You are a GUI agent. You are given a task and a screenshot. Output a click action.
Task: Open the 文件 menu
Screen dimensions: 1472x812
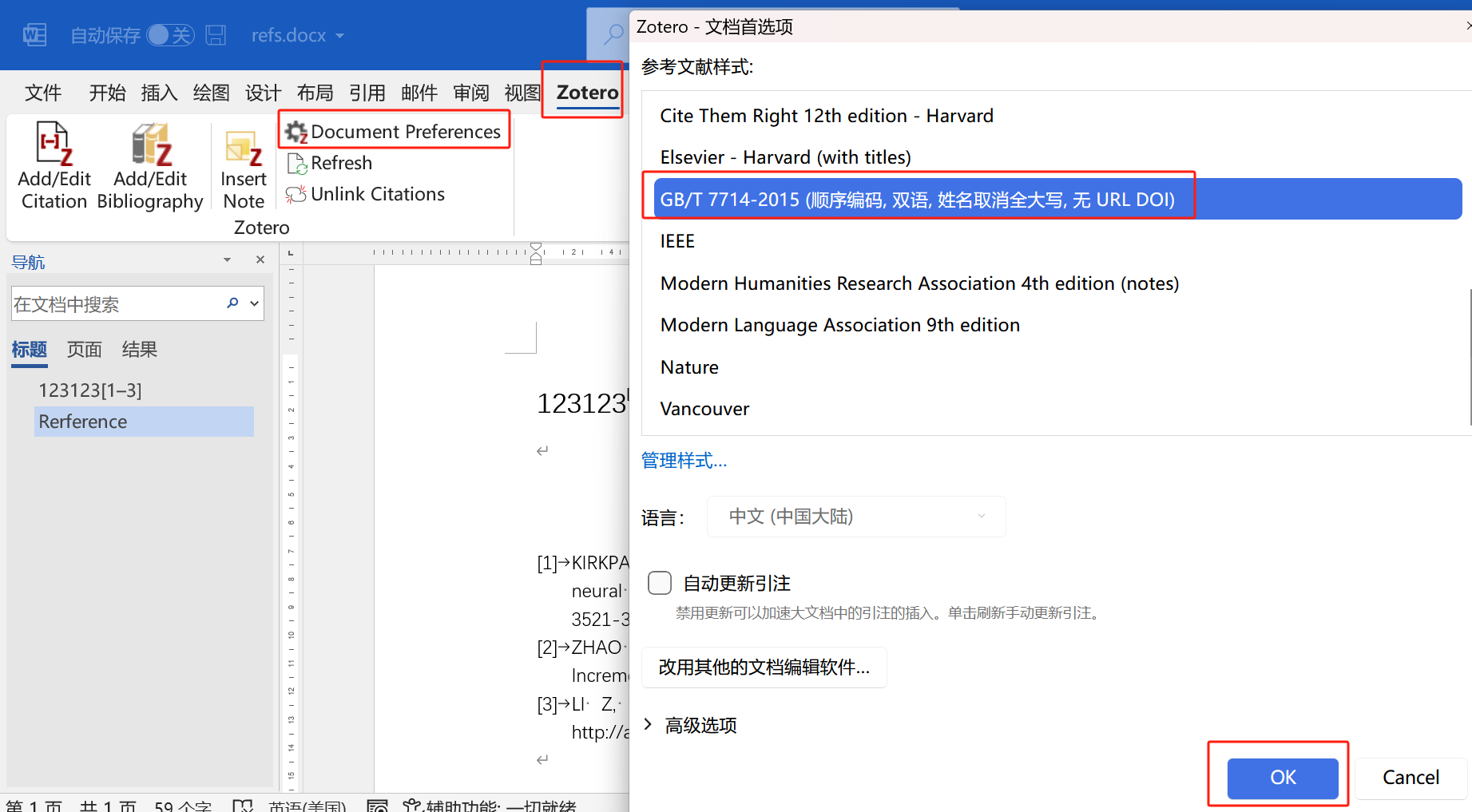point(43,93)
